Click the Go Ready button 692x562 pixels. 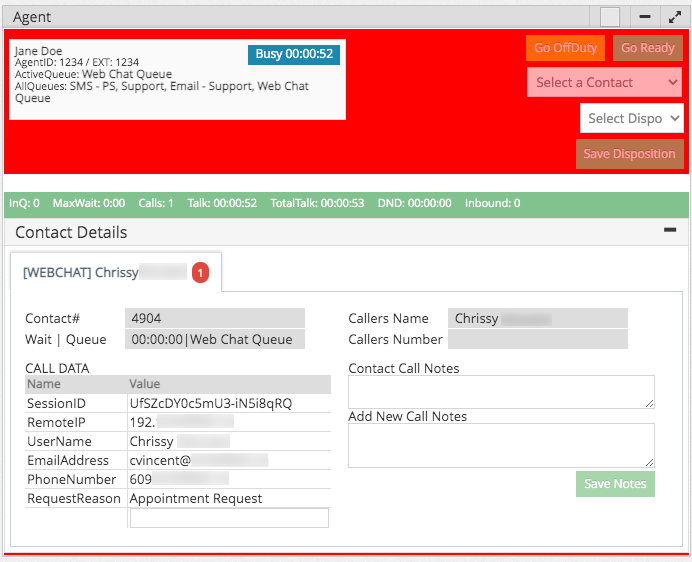point(648,48)
